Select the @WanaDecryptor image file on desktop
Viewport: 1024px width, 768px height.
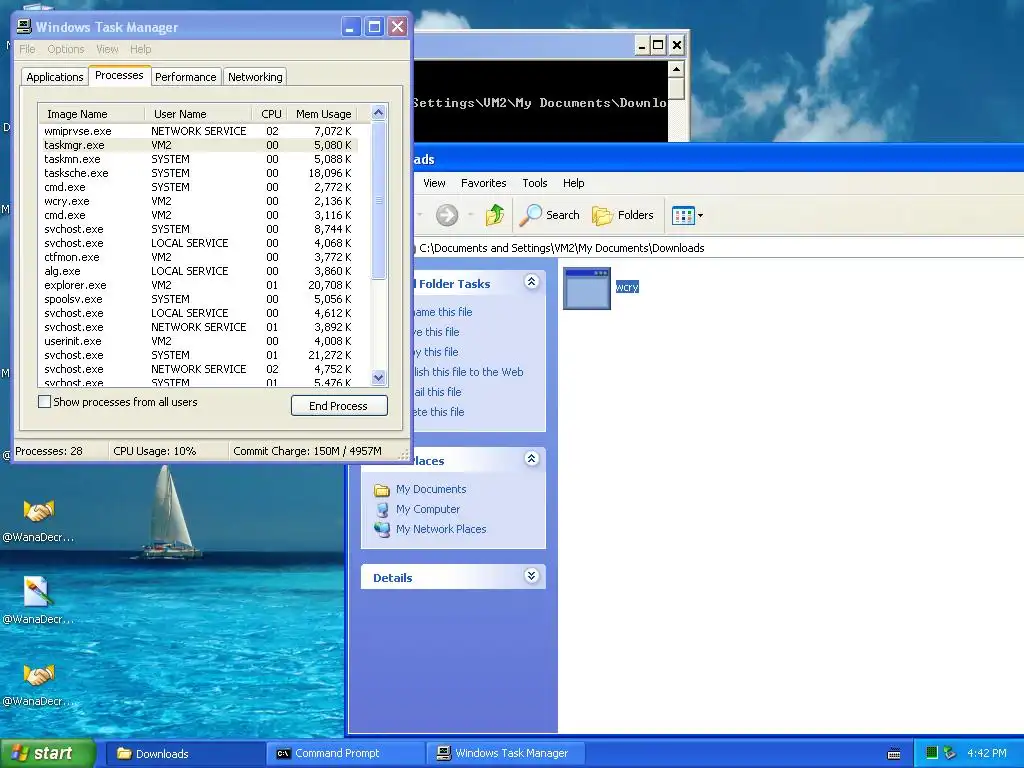(39, 592)
